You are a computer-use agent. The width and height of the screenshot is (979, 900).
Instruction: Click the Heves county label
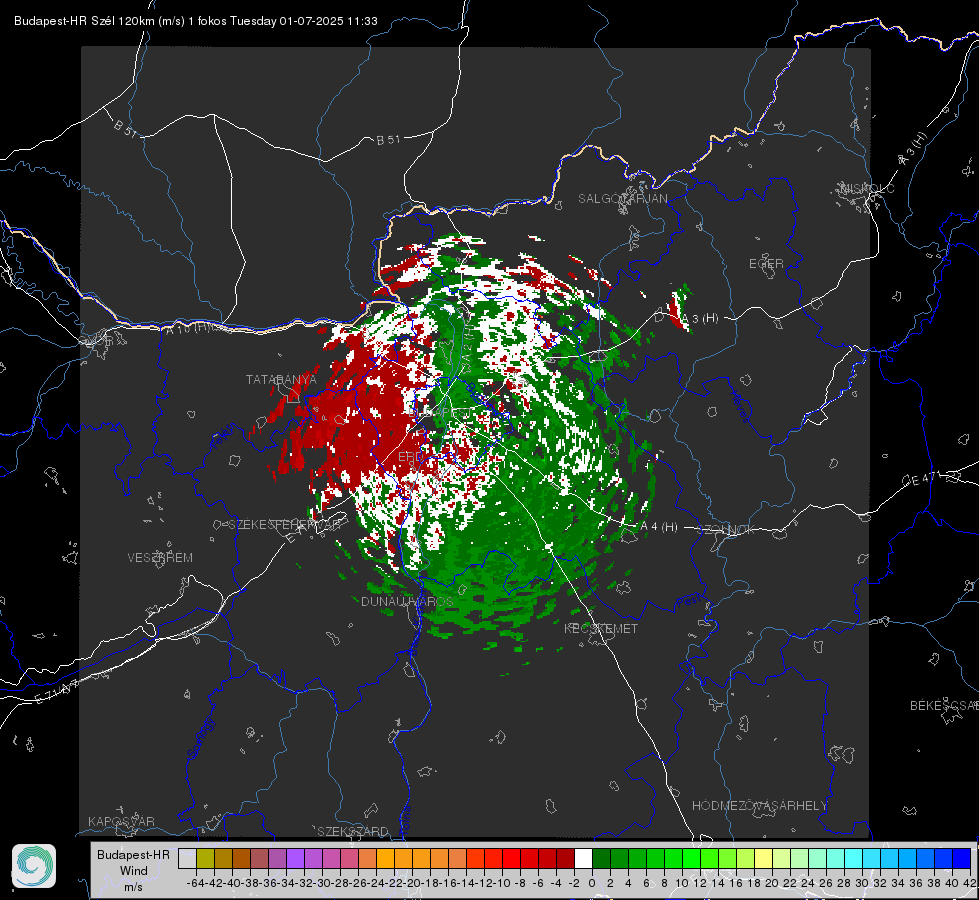tap(740, 407)
